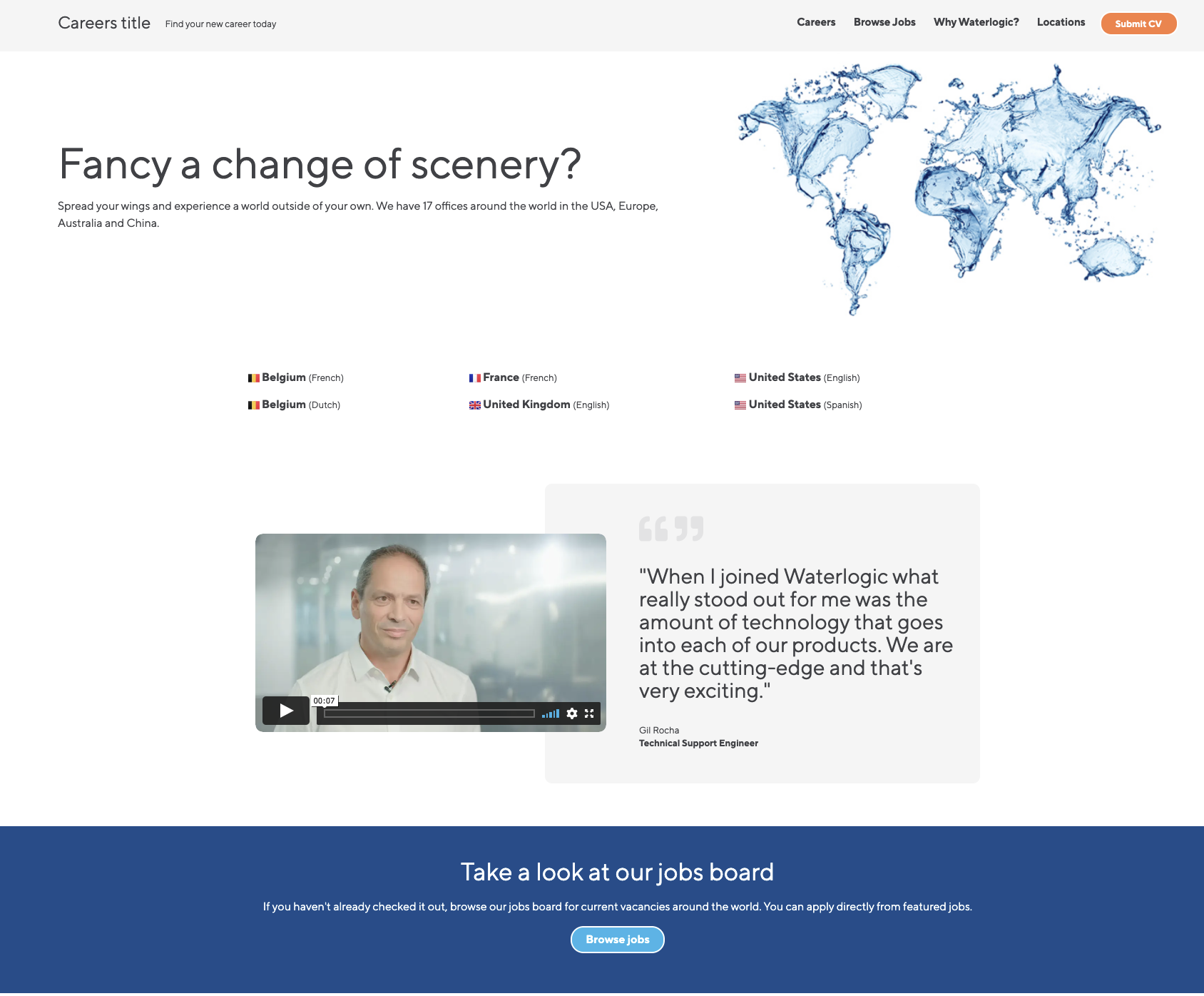Screen dimensions: 1204x996
Task: Select Belgium (French) location link
Action: click(x=296, y=377)
